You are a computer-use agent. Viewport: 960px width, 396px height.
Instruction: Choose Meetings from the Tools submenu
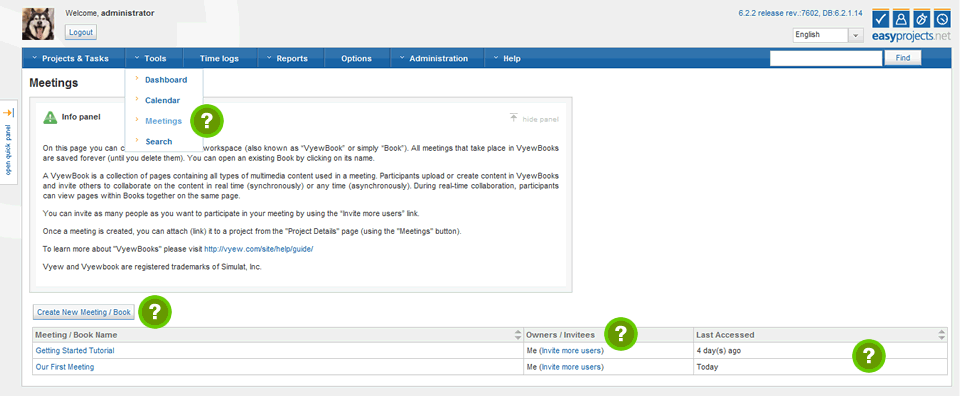click(163, 121)
